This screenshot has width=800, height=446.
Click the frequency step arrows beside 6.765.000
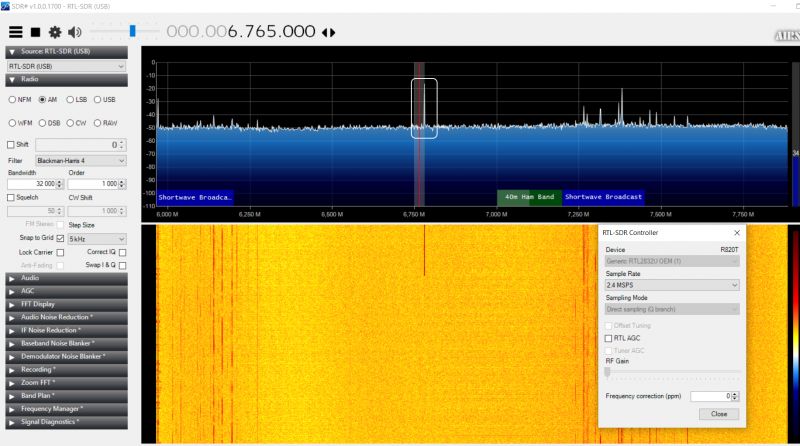point(329,33)
